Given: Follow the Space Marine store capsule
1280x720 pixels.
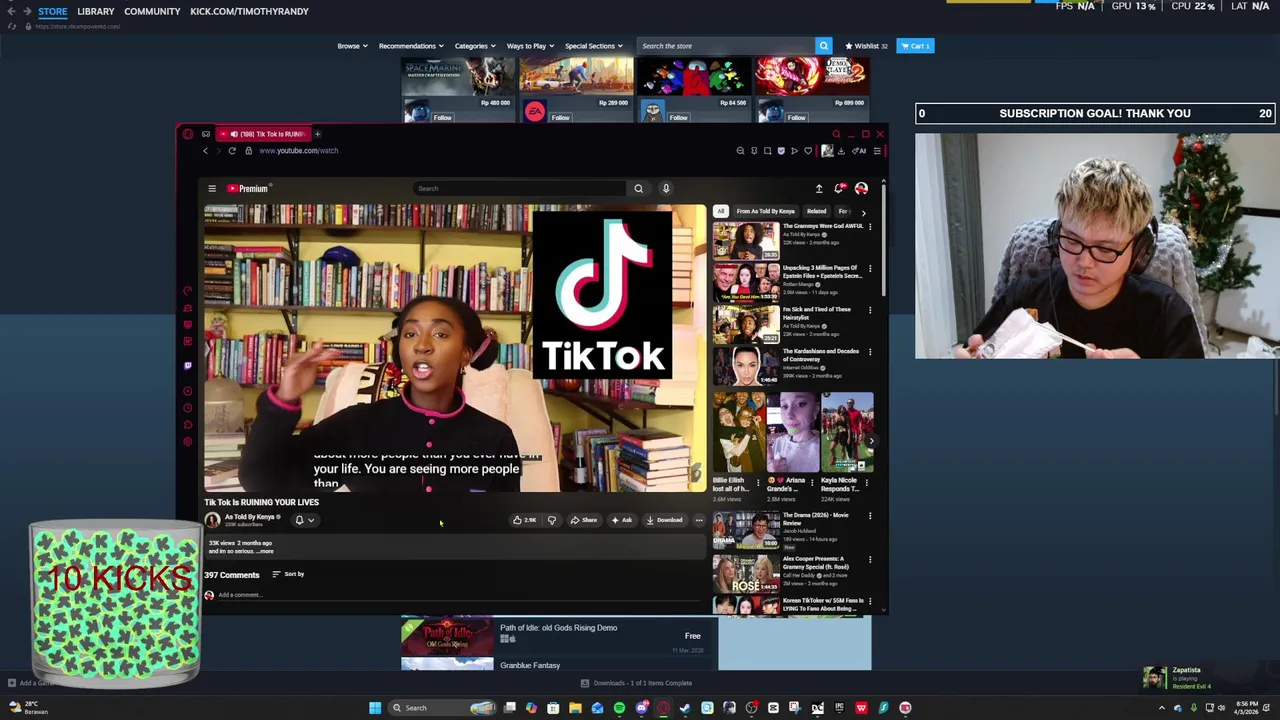Looking at the screenshot, I should pyautogui.click(x=442, y=118).
